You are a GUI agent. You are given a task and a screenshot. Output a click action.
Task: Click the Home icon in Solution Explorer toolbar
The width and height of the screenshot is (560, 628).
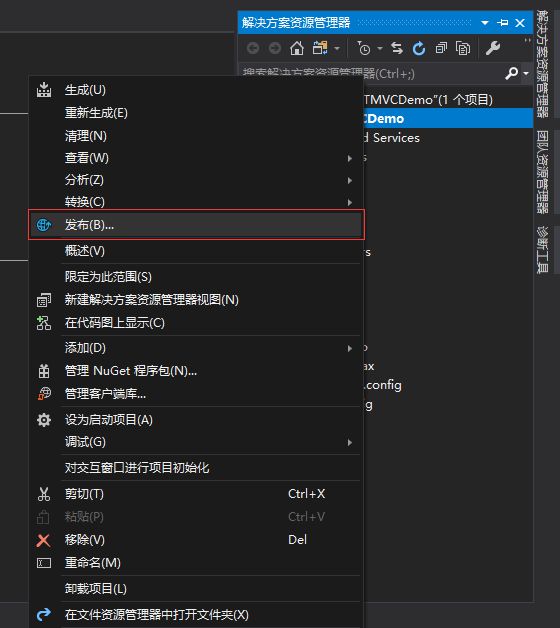(297, 48)
